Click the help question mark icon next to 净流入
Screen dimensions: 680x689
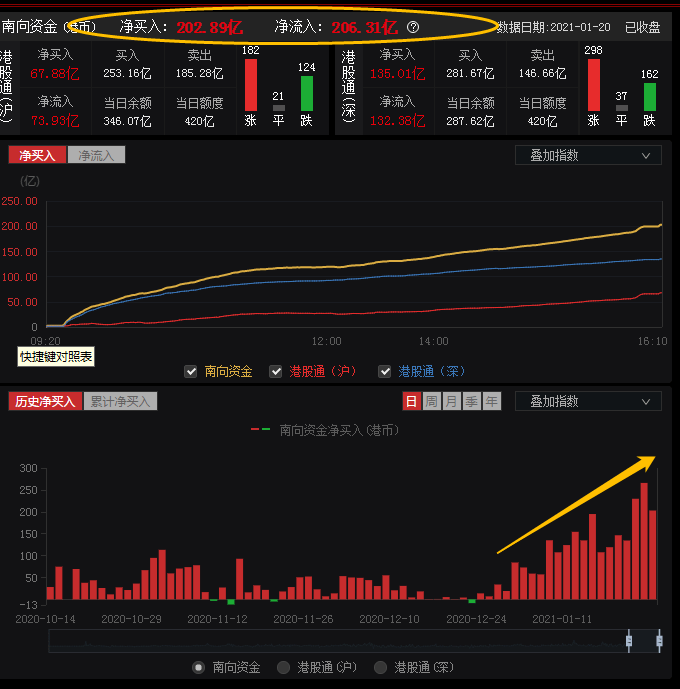[413, 27]
